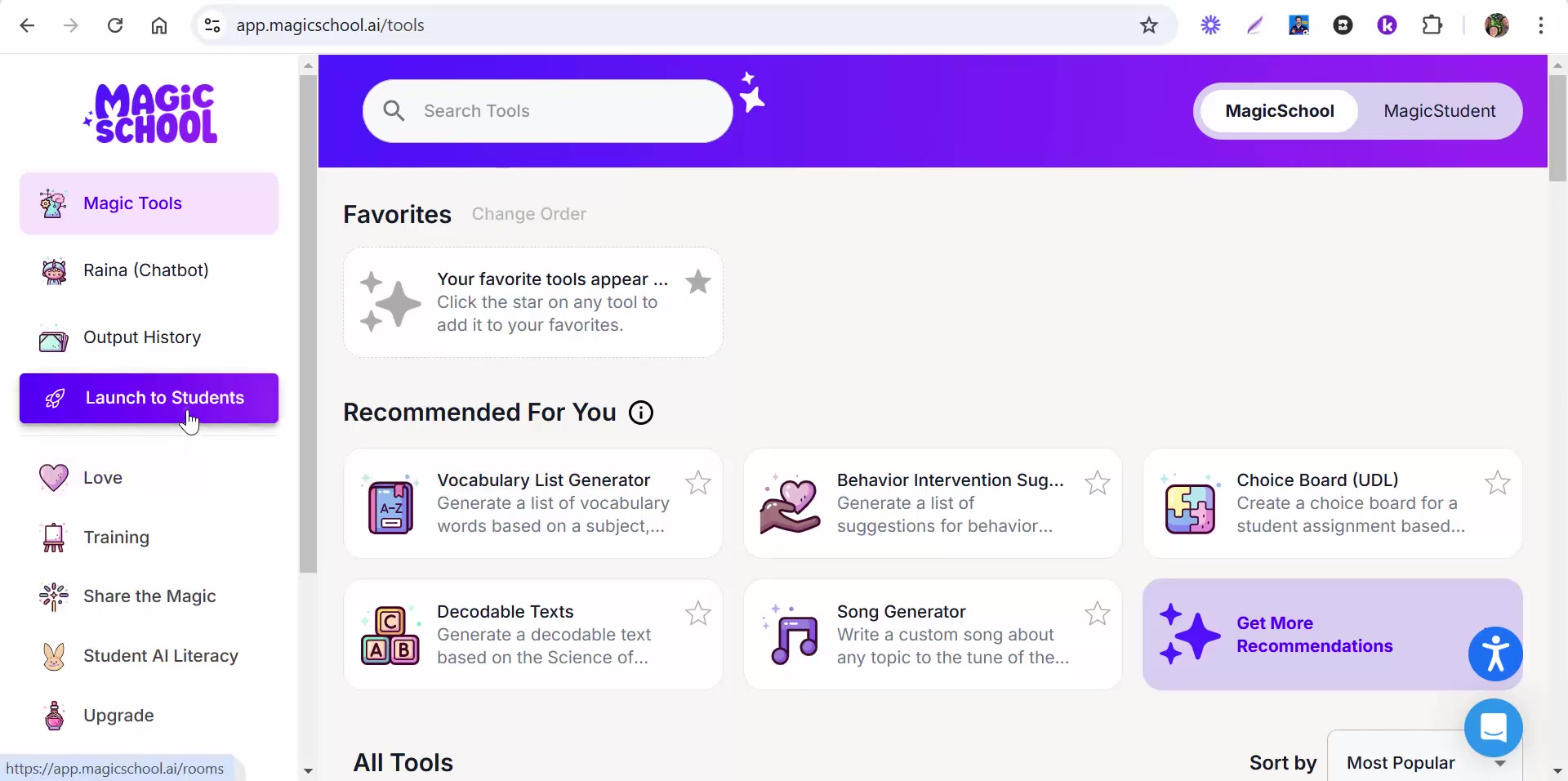Viewport: 1568px width, 781px height.
Task: Open the Sort by Most Popular dropdown
Action: click(x=1424, y=761)
